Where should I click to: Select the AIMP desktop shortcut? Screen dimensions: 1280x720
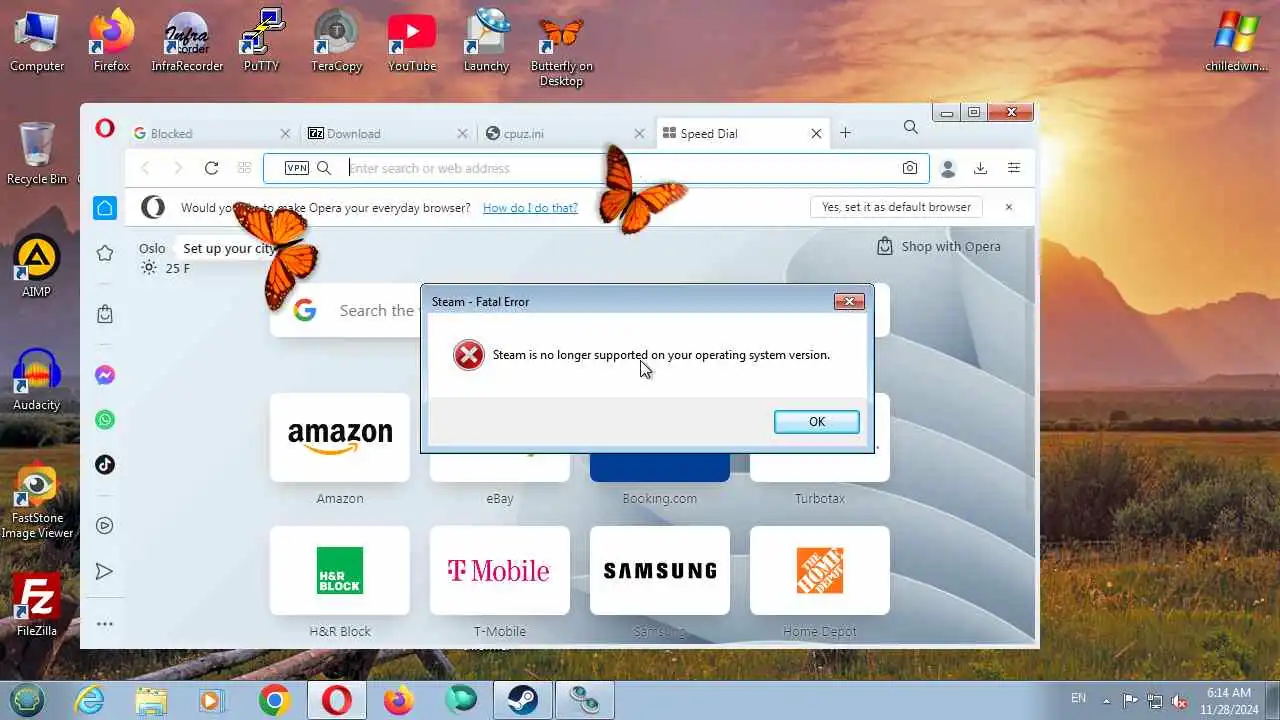coord(37,267)
